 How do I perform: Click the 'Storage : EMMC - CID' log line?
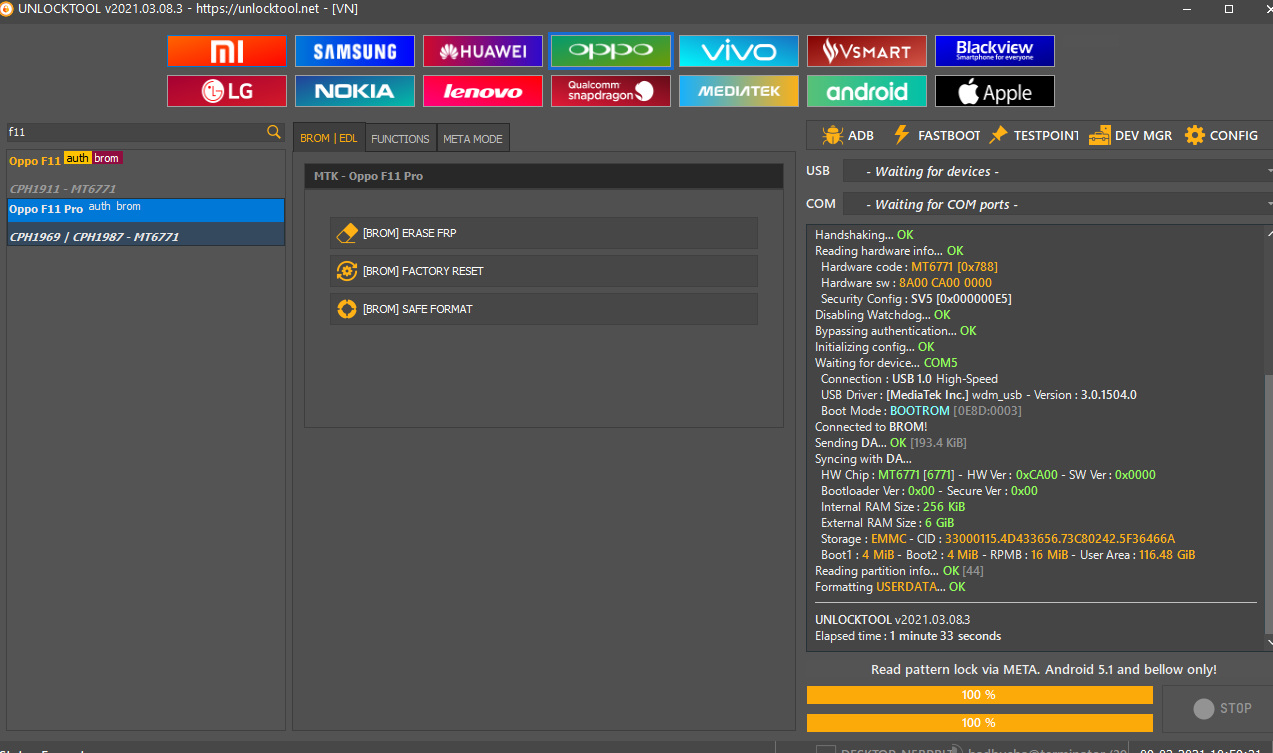[x=998, y=539]
